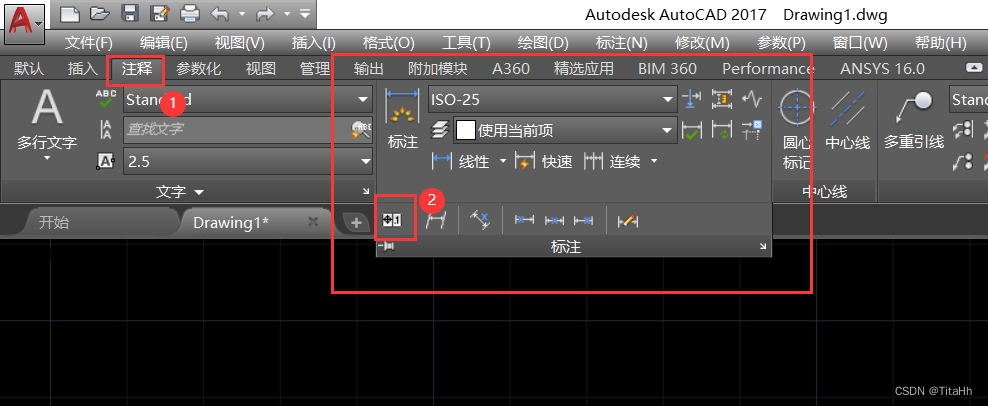The image size is (988, 406).
Task: Click the find text search icon
Action: 362,130
